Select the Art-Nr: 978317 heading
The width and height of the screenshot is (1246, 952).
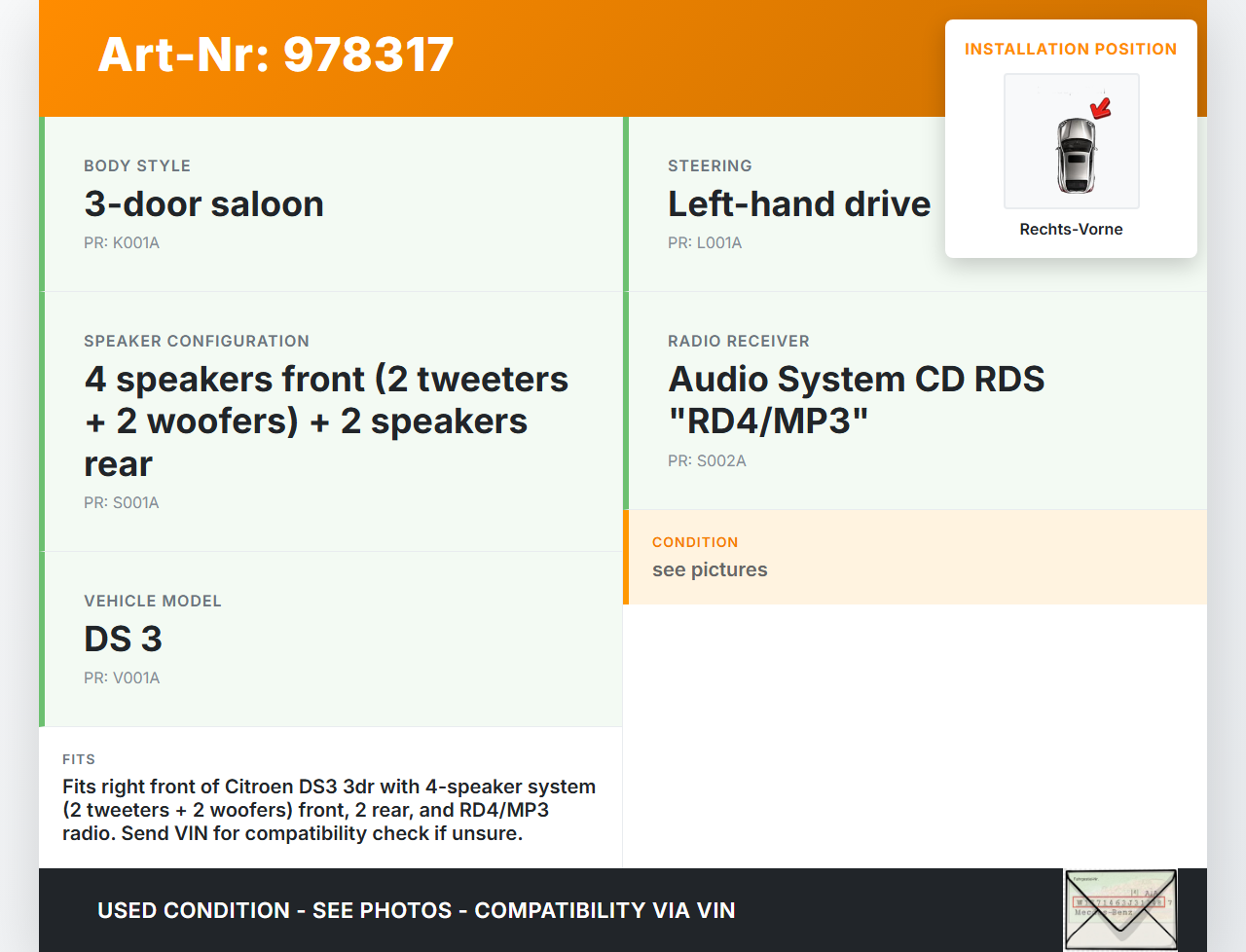click(x=276, y=55)
